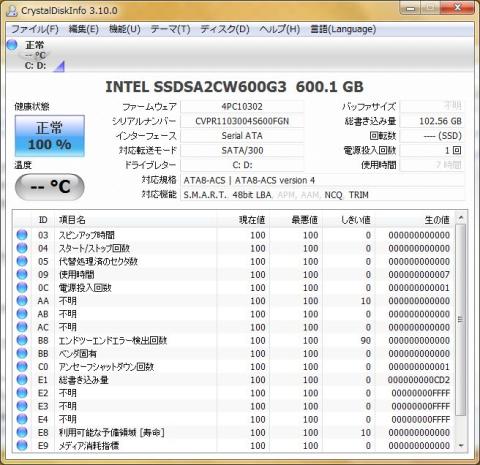The image size is (480, 465).
Task: Click the Serial ATA interface value
Action: click(x=242, y=136)
